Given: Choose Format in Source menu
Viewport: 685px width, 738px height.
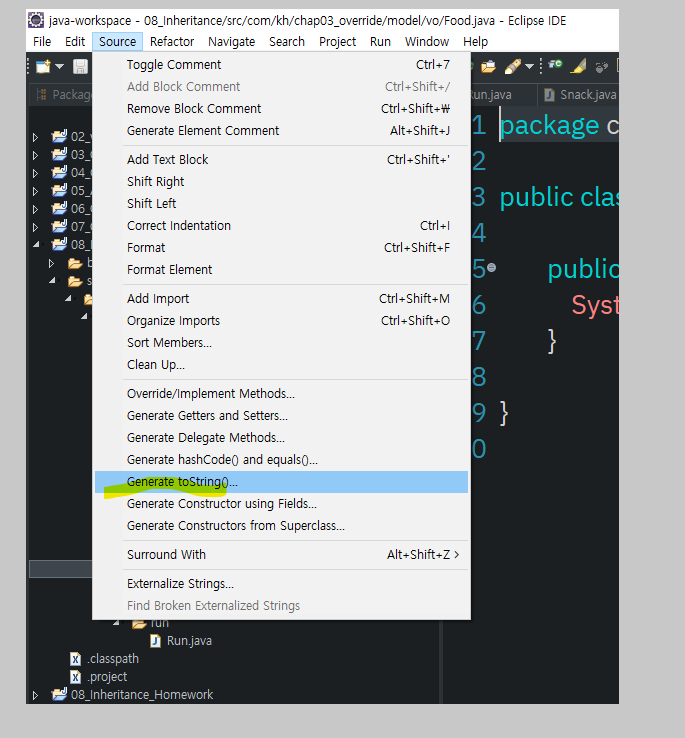Looking at the screenshot, I should tap(281, 248).
